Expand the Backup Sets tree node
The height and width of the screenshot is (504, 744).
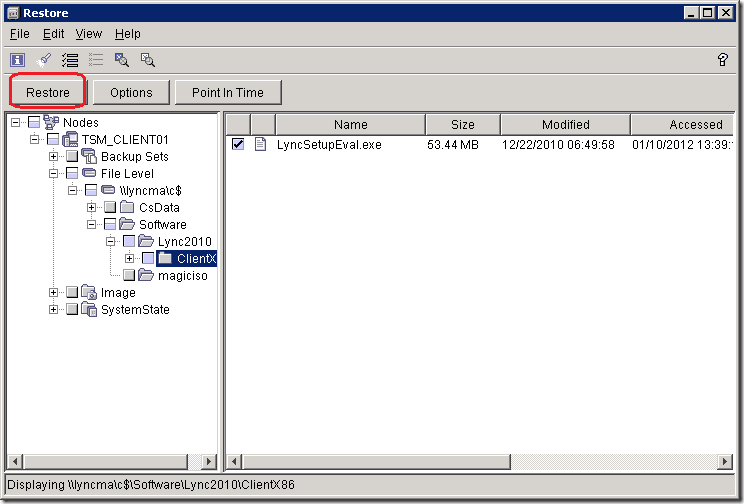(x=54, y=157)
